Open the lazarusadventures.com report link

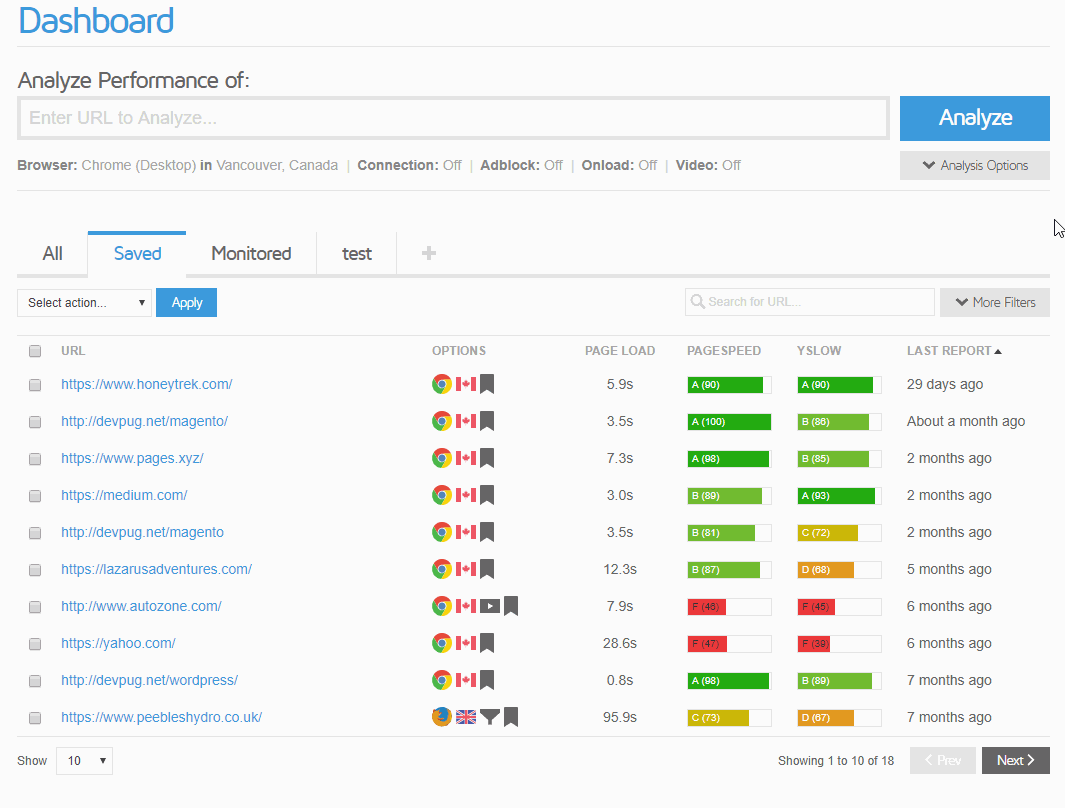[x=156, y=569]
